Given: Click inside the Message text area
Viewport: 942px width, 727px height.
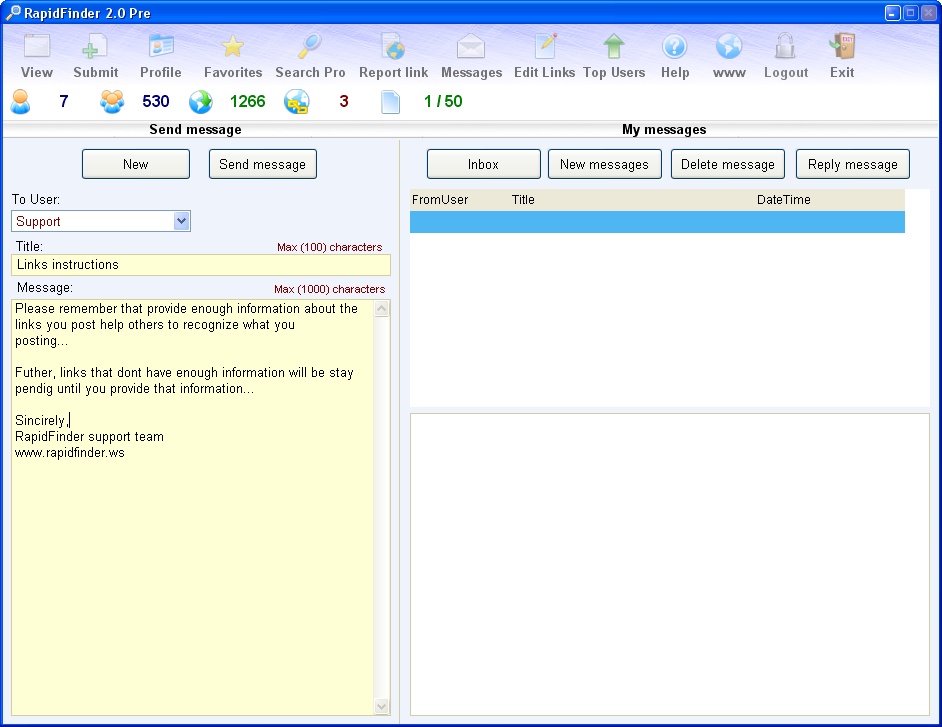Looking at the screenshot, I should click(x=192, y=507).
